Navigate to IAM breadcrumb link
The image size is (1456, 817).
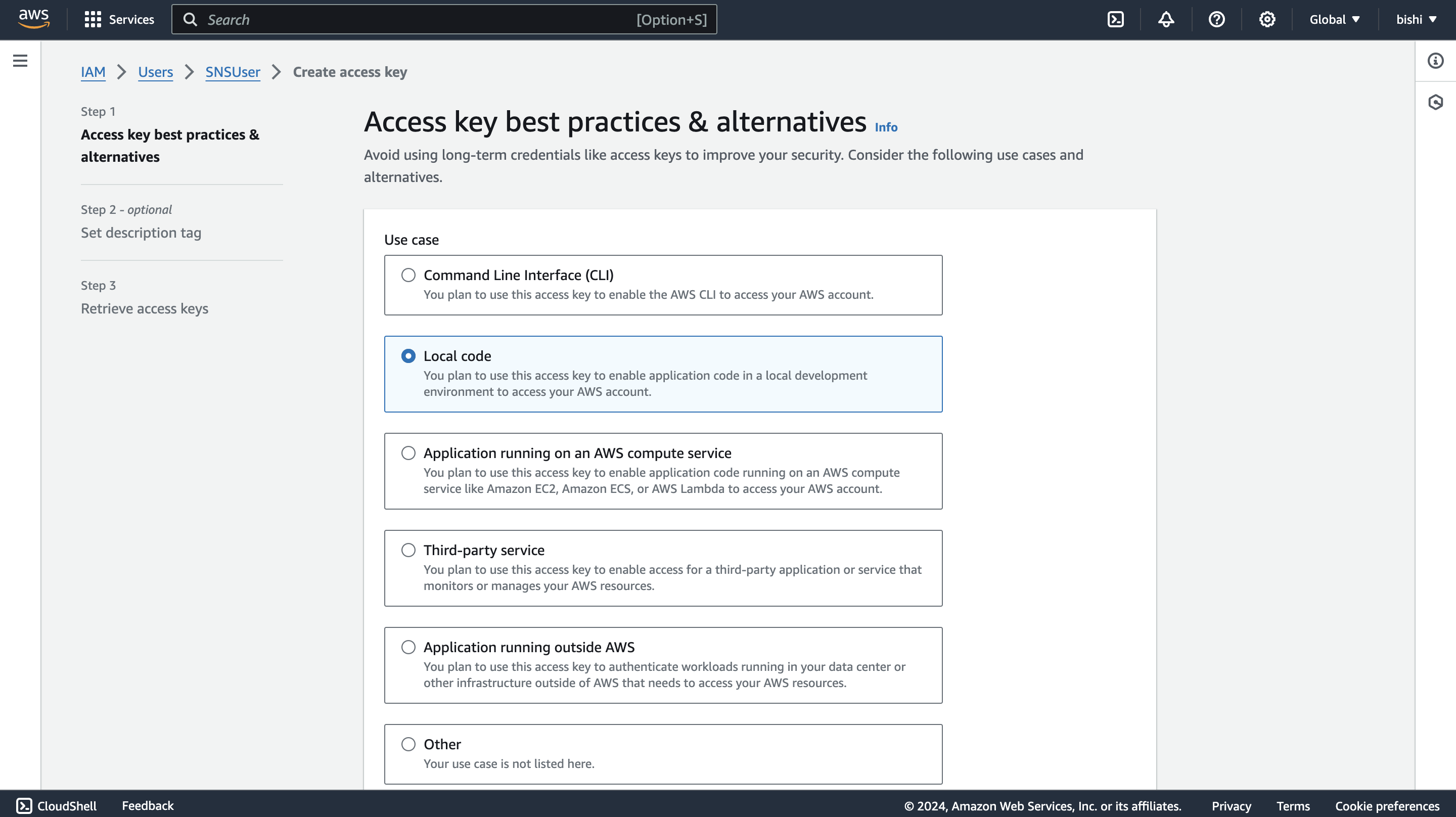[x=92, y=71]
